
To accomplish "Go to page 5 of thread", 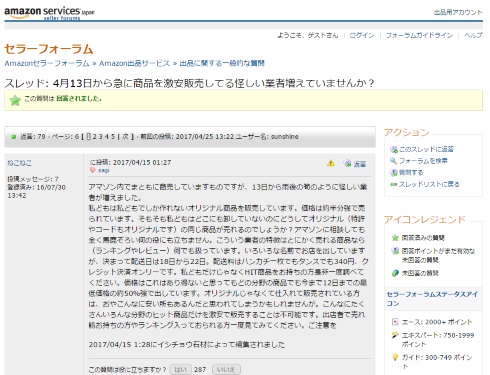I will 113,136.
